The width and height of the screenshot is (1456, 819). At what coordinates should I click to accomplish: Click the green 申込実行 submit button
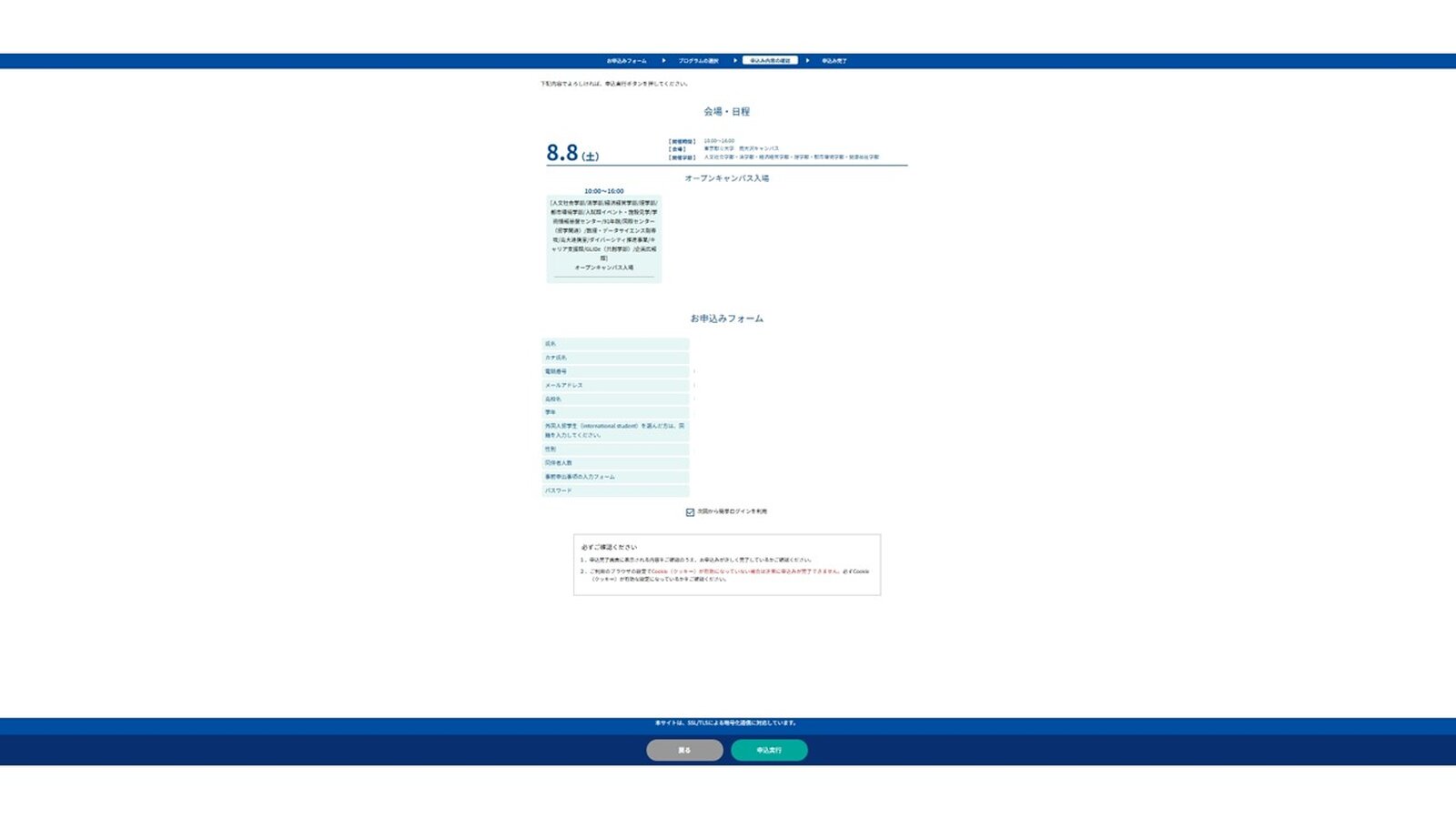[769, 750]
